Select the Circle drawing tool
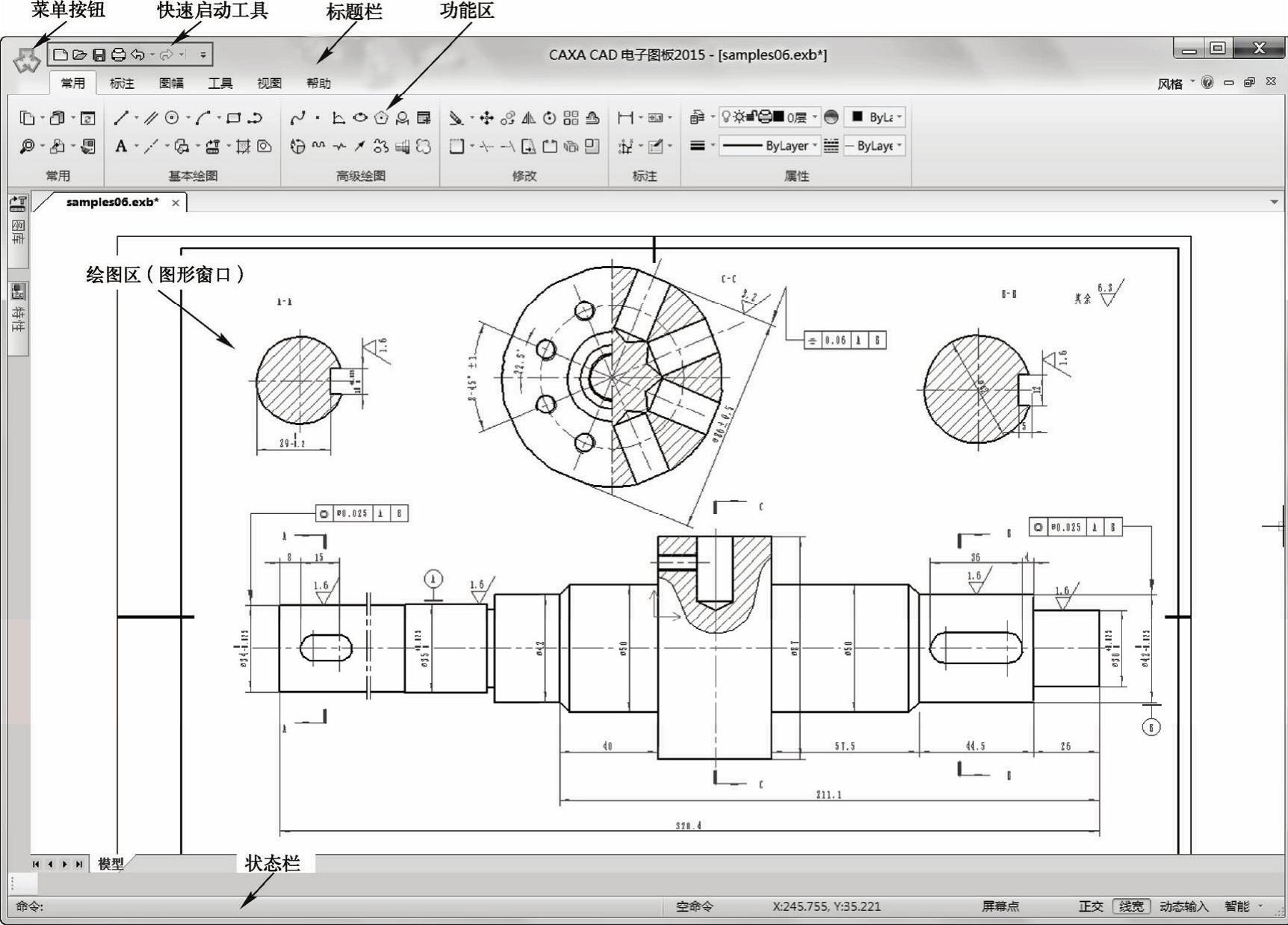The width and height of the screenshot is (1288, 925). point(172,118)
